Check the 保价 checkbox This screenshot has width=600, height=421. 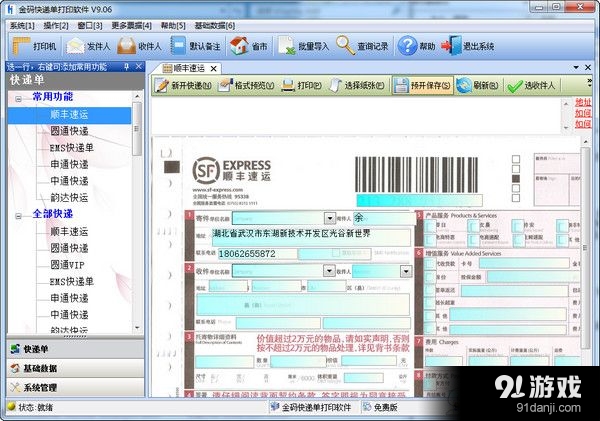click(430, 277)
